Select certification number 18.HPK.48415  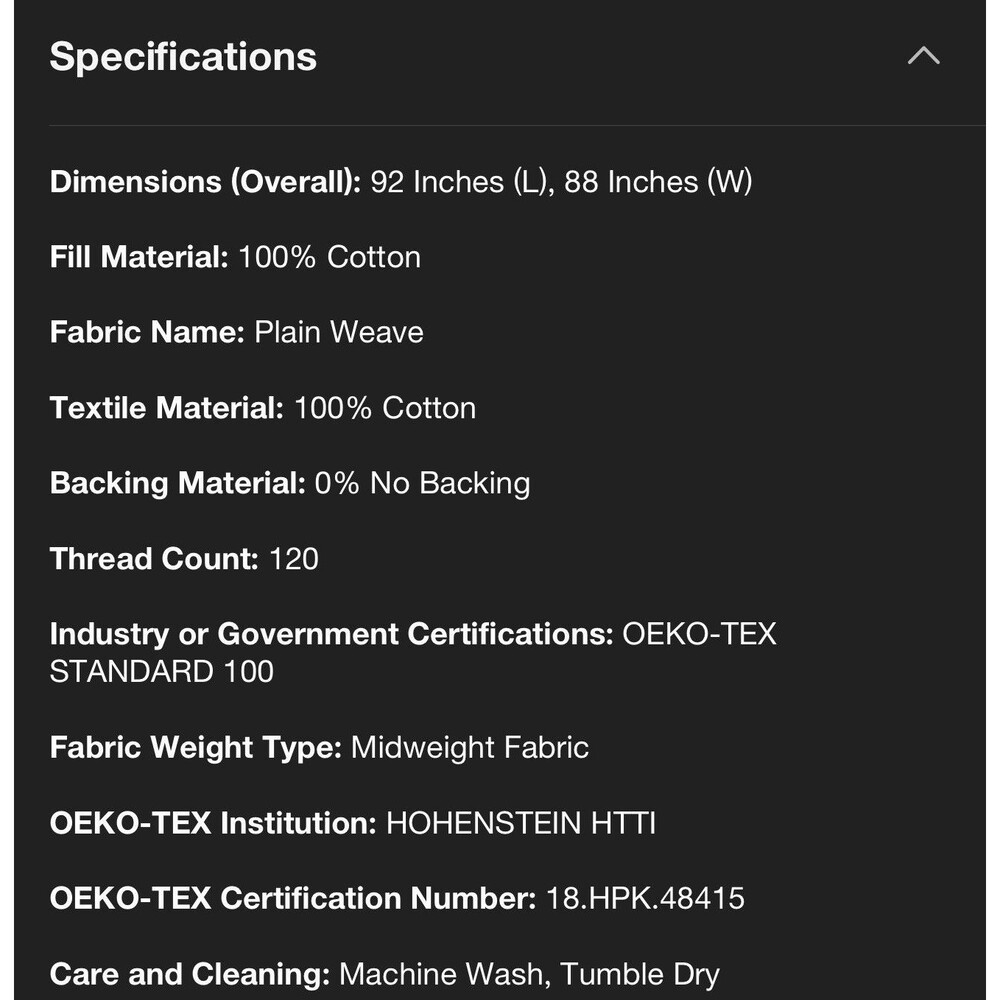(645, 898)
